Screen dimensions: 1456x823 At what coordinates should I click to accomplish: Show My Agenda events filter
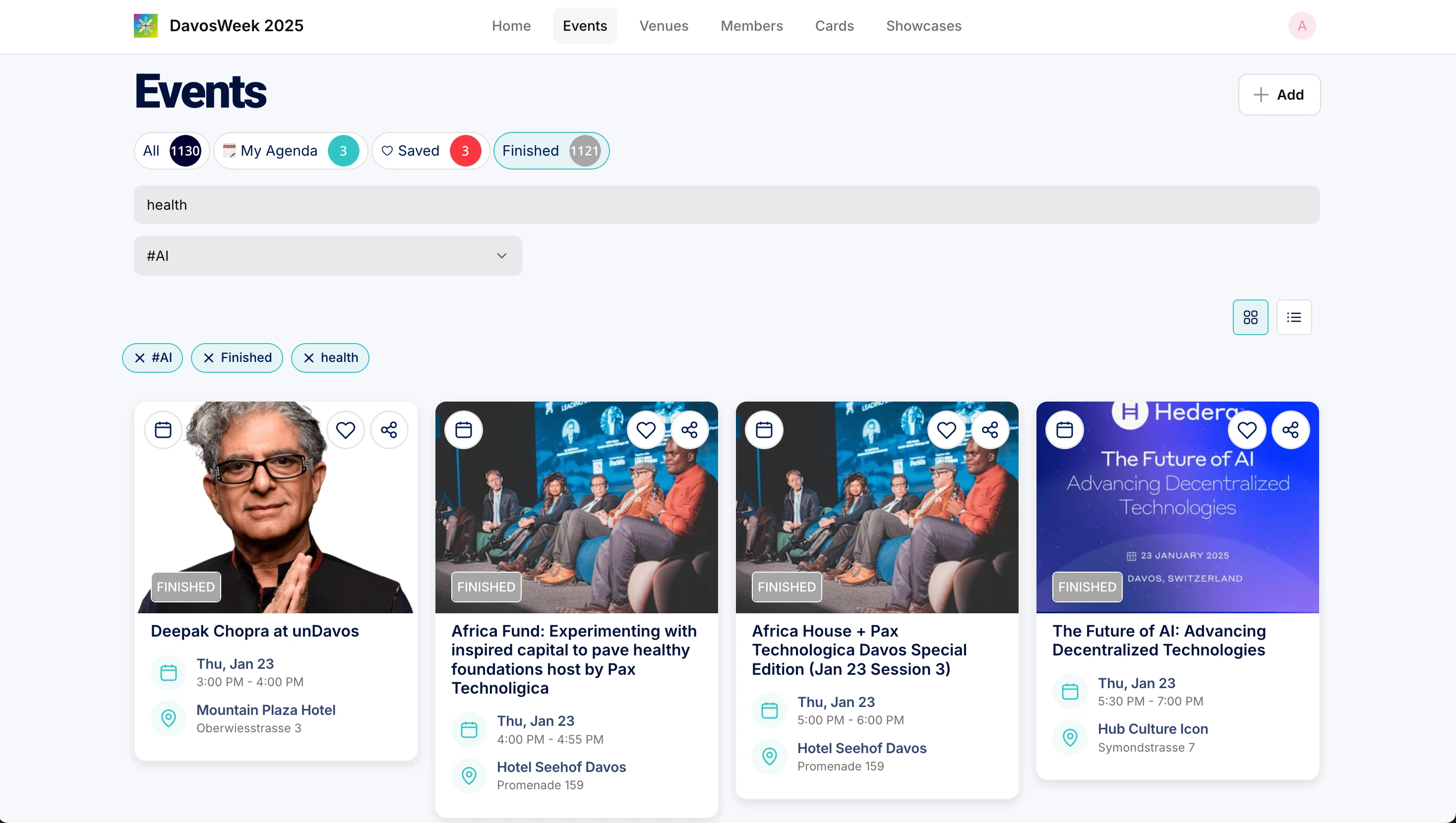point(290,151)
